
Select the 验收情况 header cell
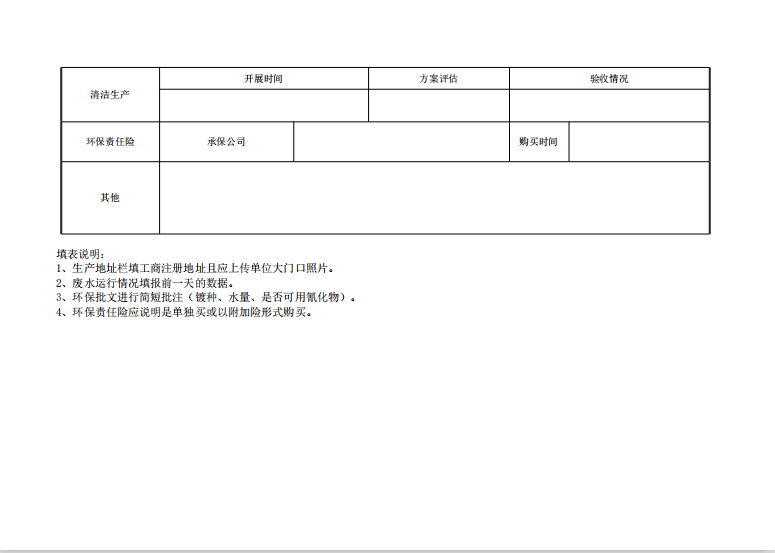609,79
